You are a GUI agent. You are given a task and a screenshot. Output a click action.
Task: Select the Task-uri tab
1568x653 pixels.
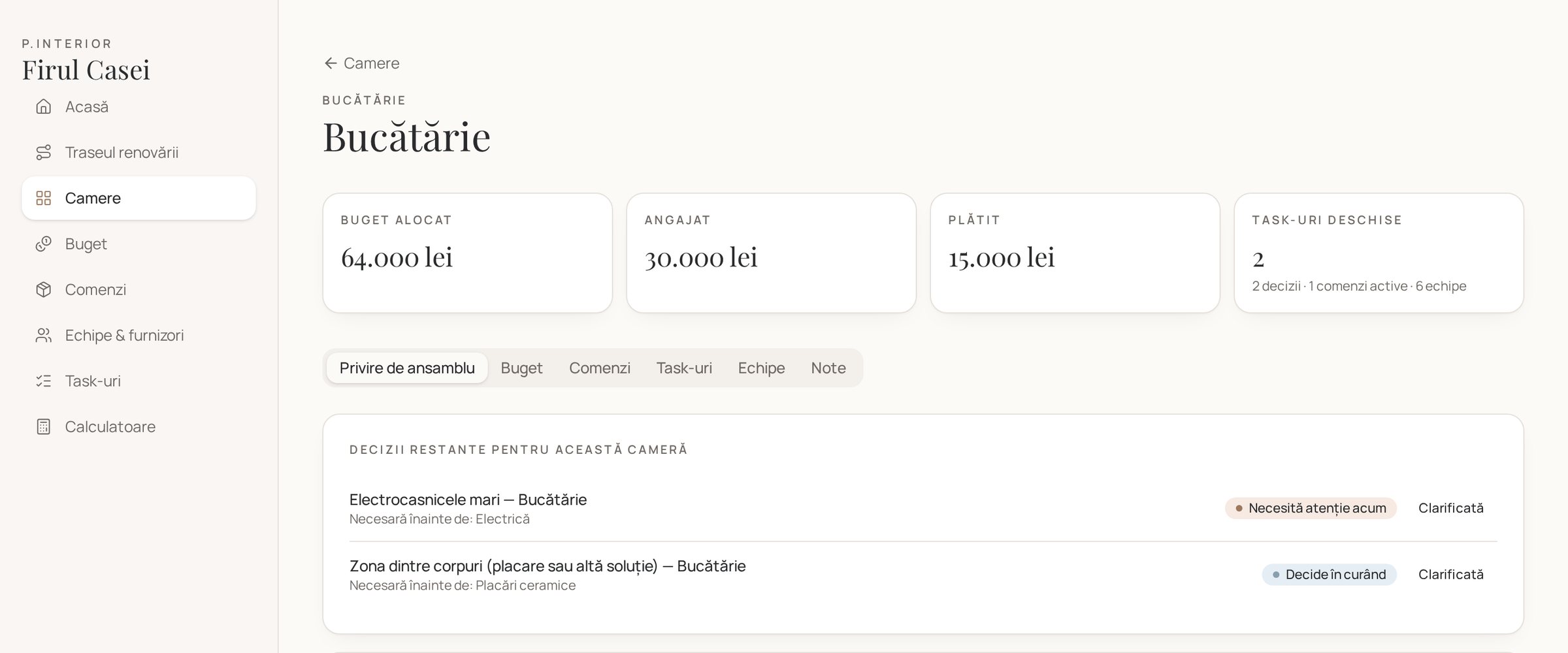(x=684, y=368)
